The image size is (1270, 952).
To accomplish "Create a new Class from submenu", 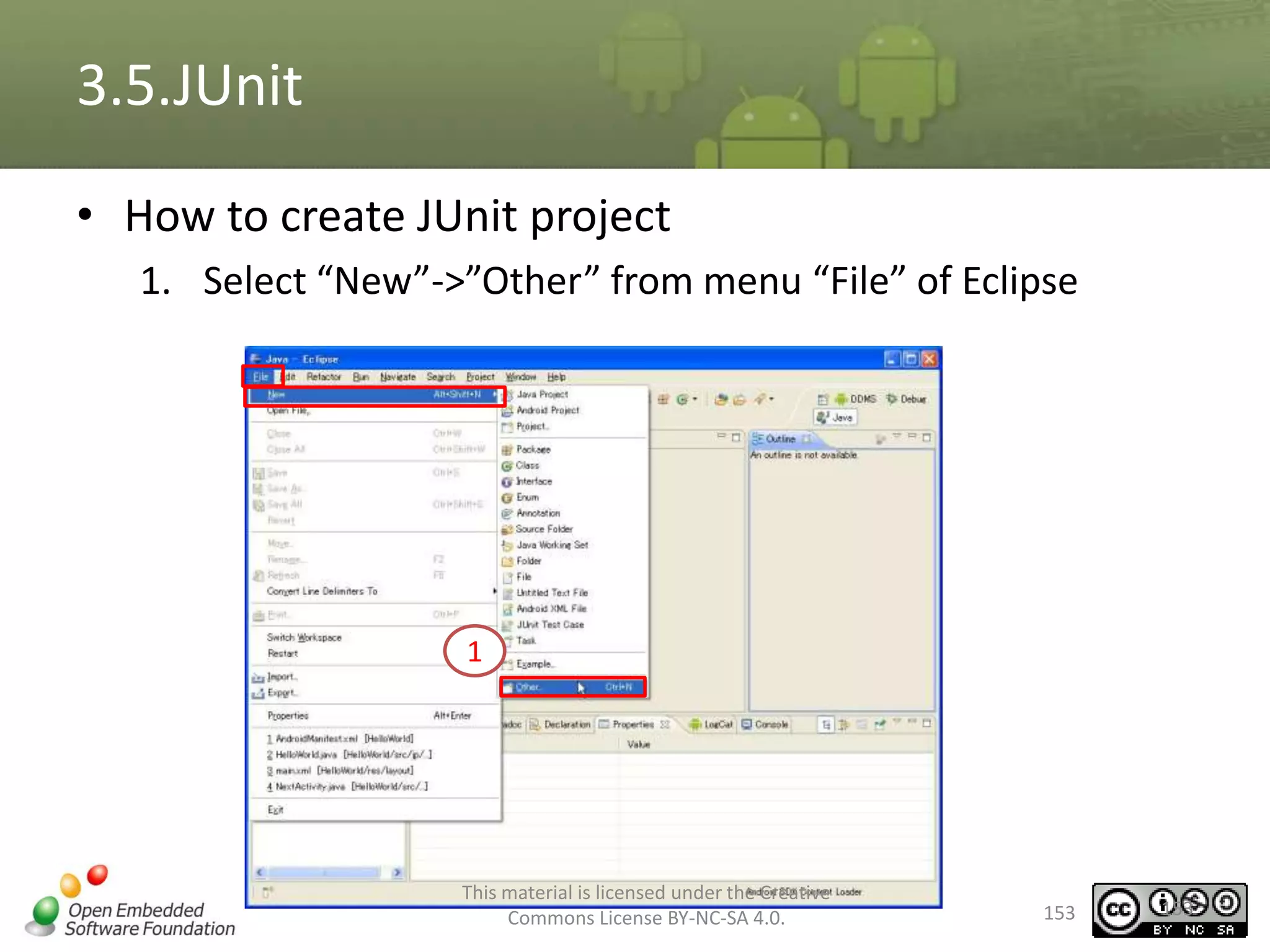I will pyautogui.click(x=573, y=465).
